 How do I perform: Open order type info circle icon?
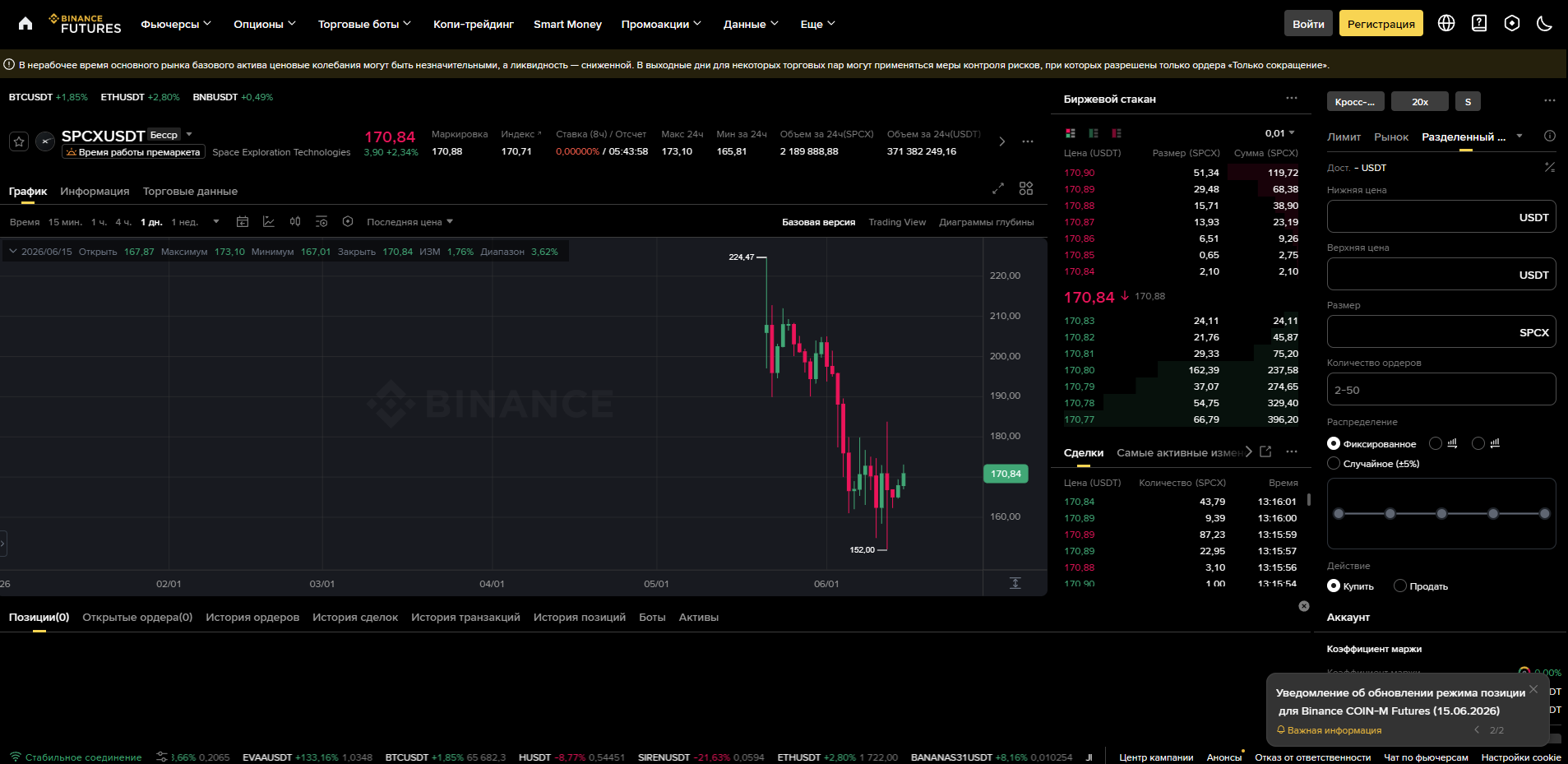(x=1550, y=136)
